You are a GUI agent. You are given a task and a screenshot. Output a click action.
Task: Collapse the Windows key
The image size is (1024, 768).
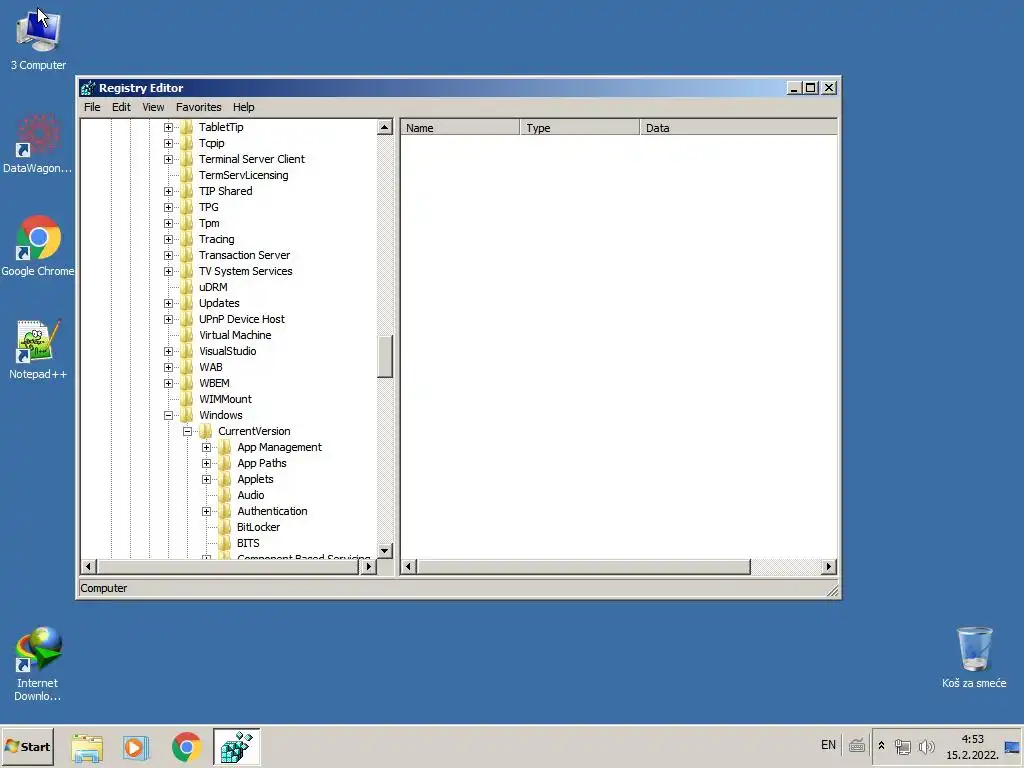168,415
